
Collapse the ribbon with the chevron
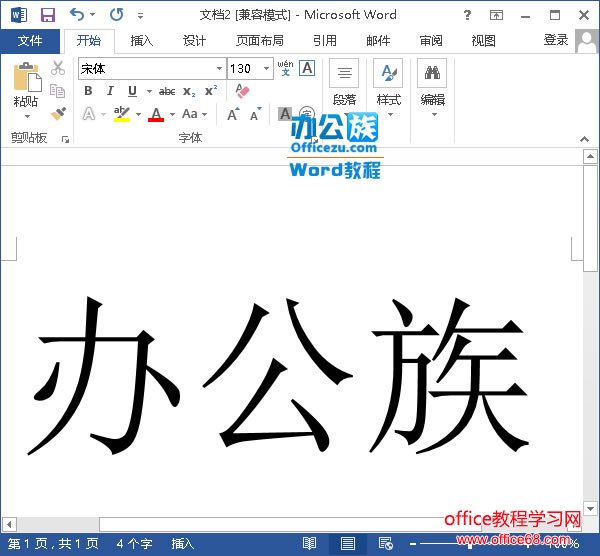tap(584, 139)
